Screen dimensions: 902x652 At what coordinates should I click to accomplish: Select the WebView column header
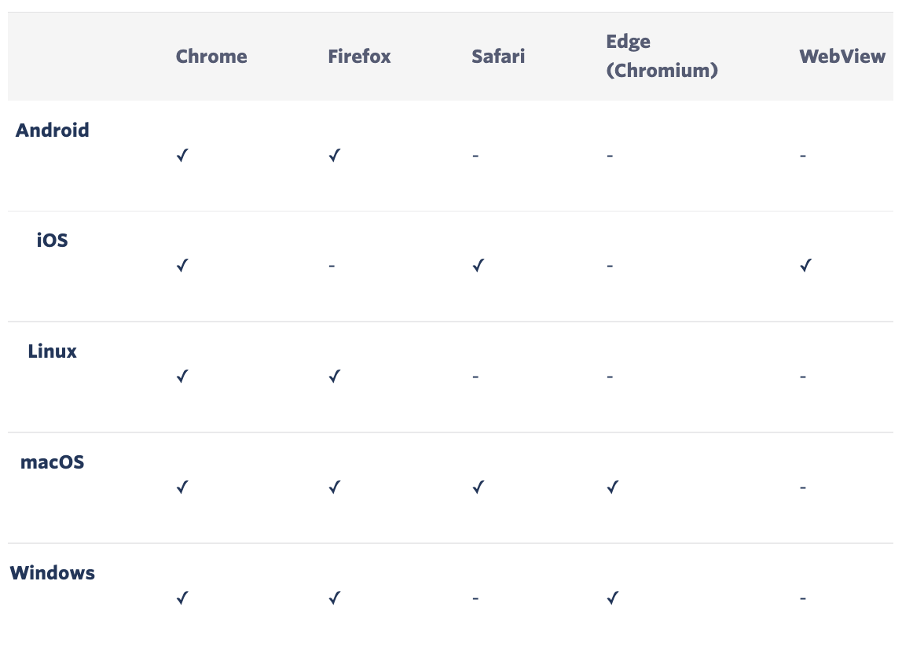click(842, 56)
